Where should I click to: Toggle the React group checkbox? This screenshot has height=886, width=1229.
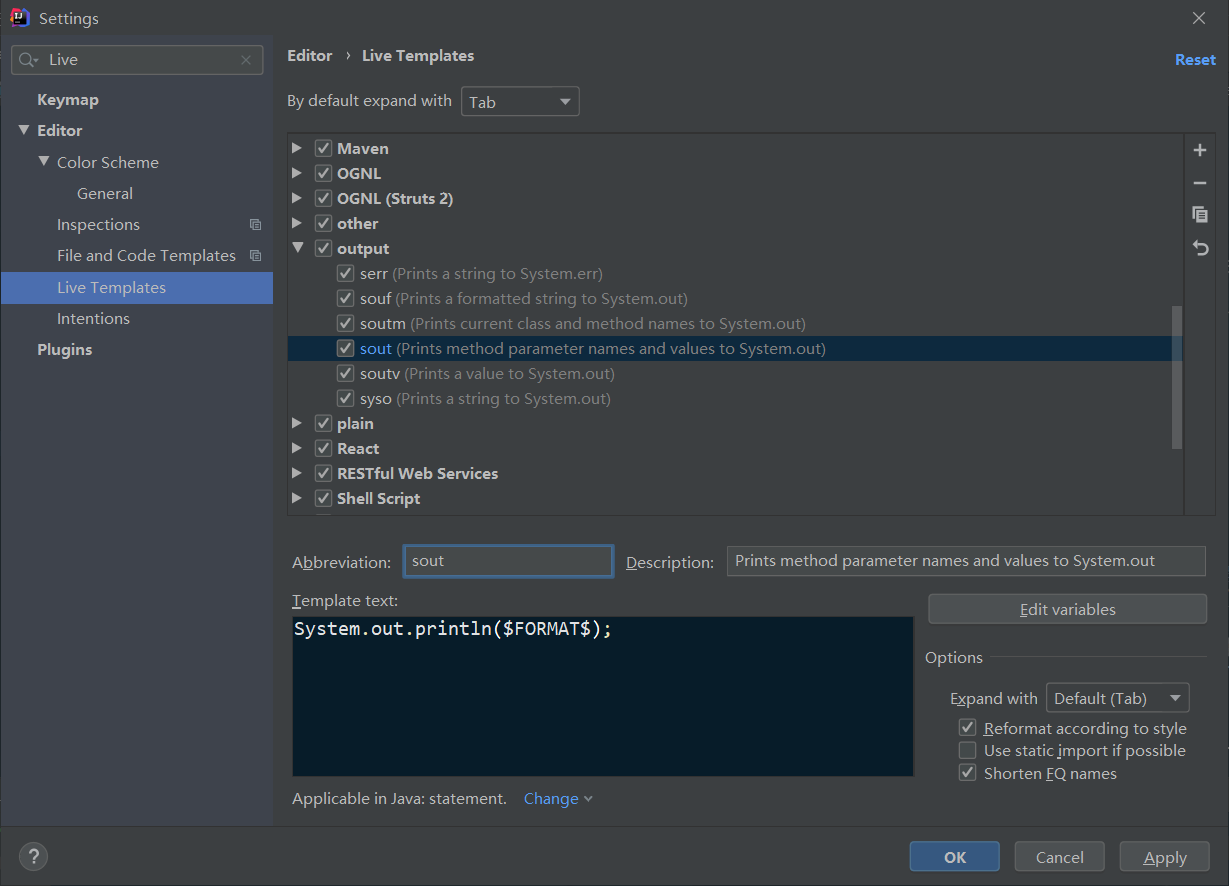(323, 449)
